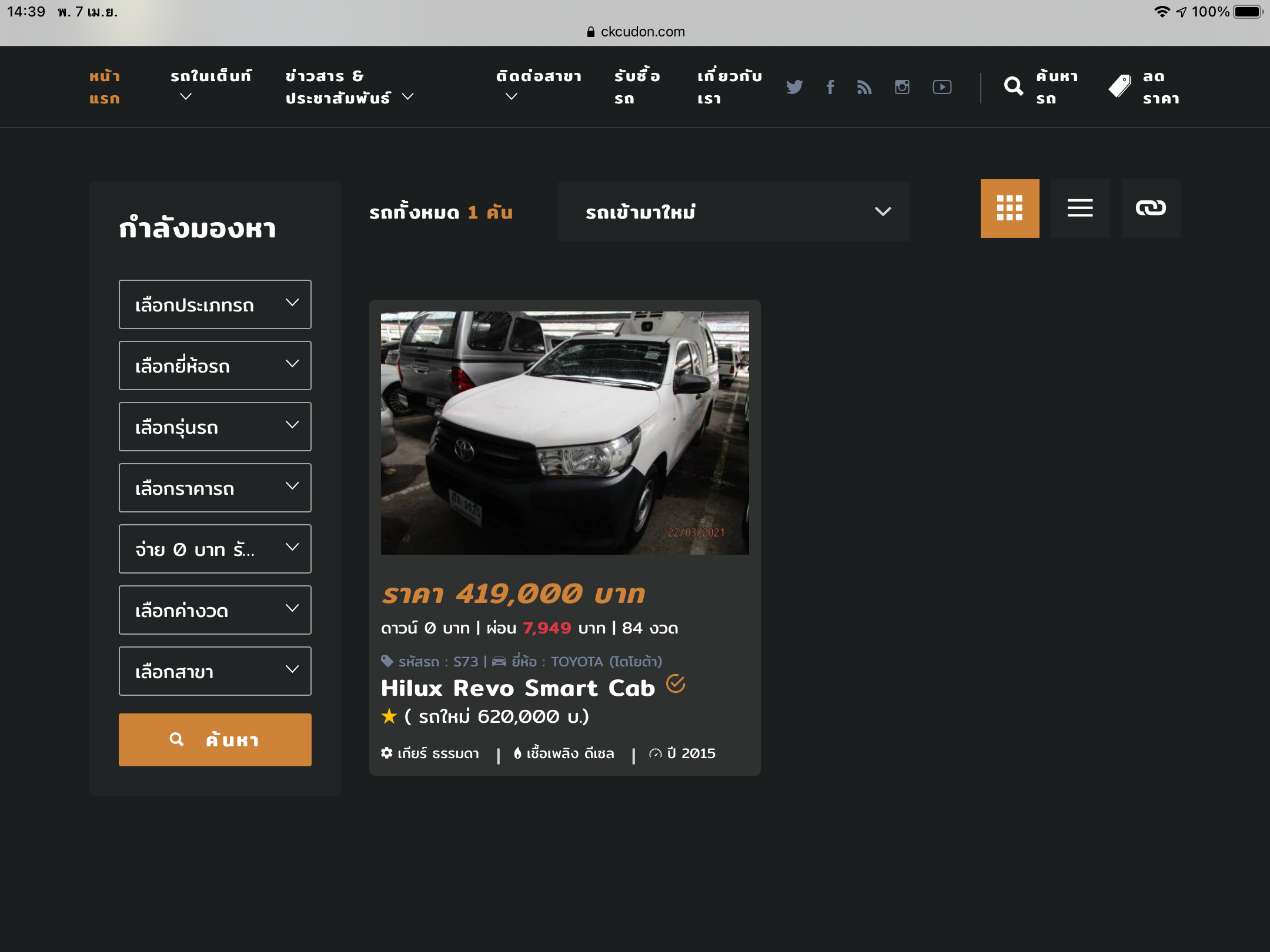Click the chain link view icon
This screenshot has width=1270, height=952.
click(1151, 208)
